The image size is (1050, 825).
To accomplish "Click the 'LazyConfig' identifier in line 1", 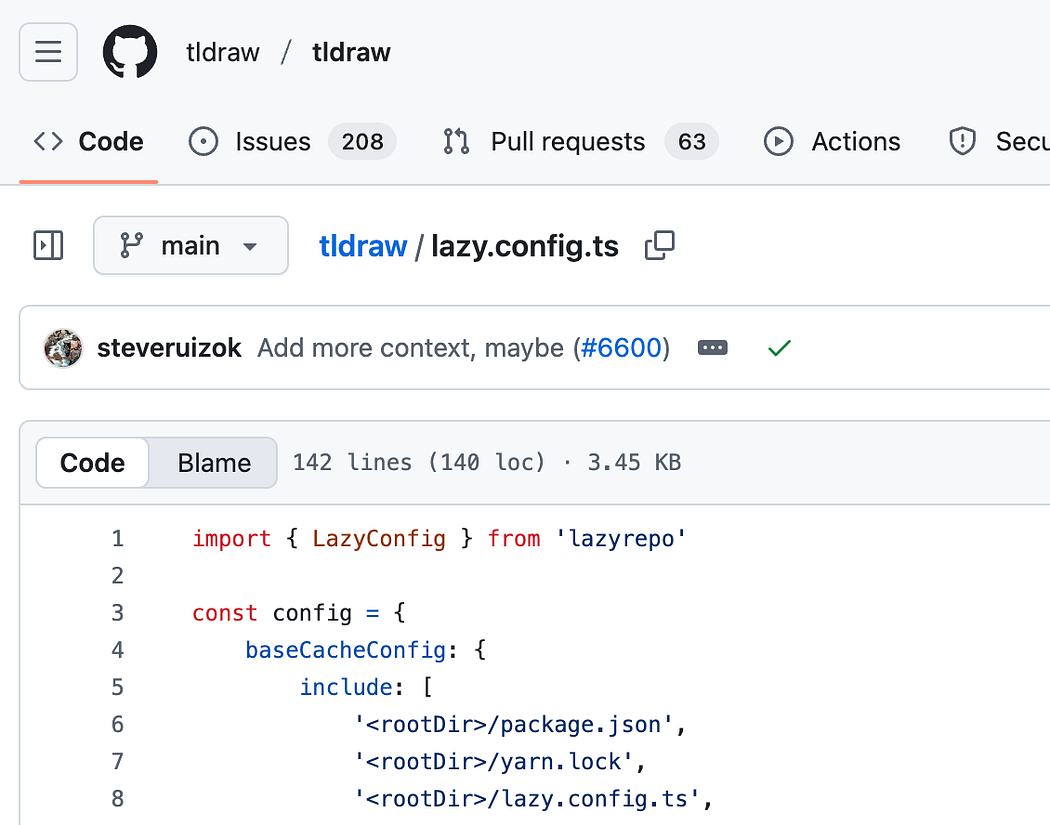I will click(379, 538).
